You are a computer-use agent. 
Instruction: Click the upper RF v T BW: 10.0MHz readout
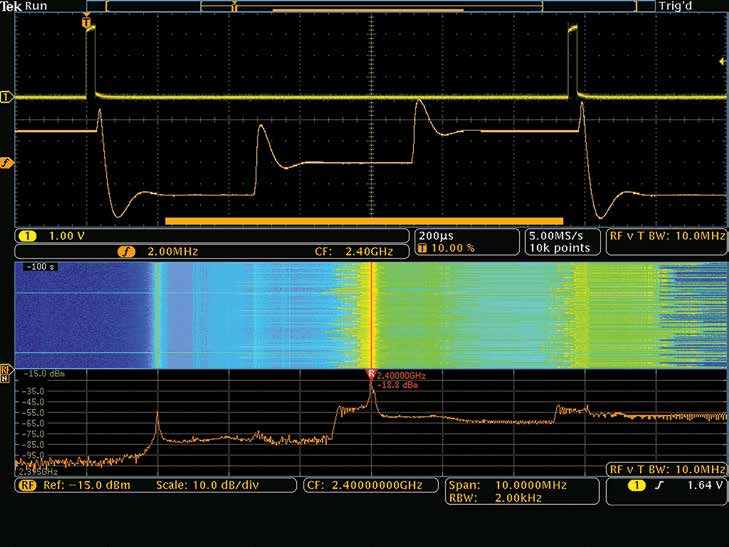[666, 237]
